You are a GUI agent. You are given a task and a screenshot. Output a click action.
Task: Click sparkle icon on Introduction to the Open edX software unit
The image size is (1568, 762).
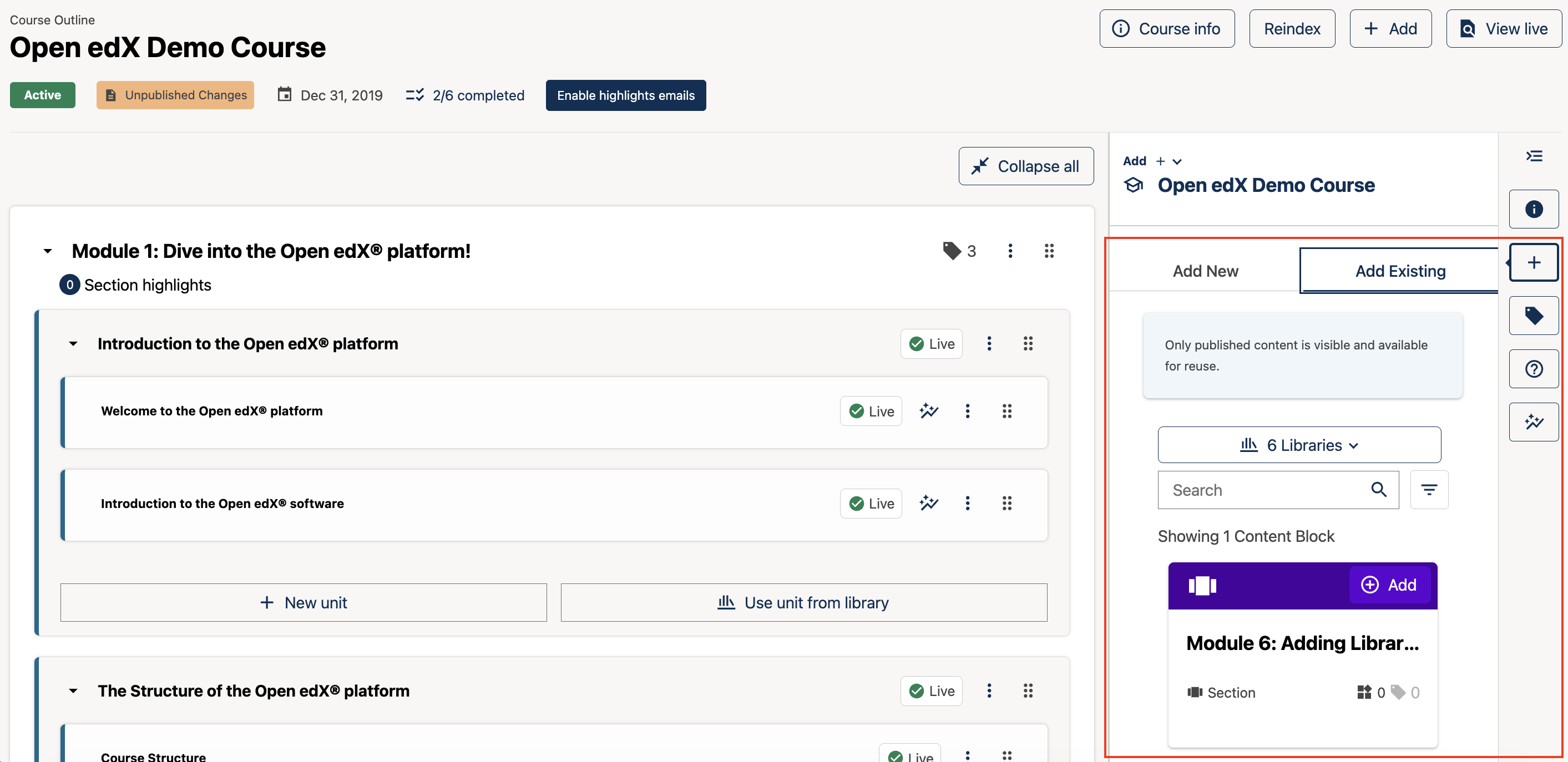tap(929, 504)
